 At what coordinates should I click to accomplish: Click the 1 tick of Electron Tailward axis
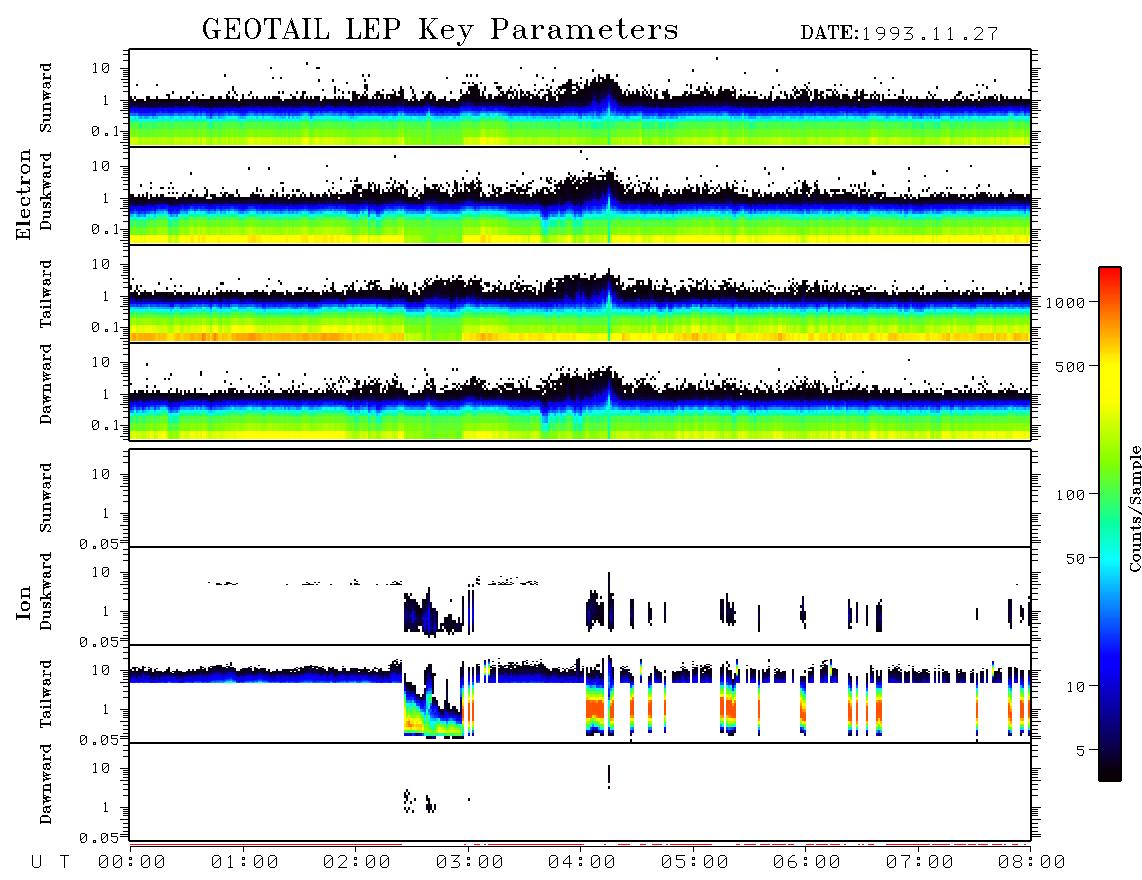(106, 296)
